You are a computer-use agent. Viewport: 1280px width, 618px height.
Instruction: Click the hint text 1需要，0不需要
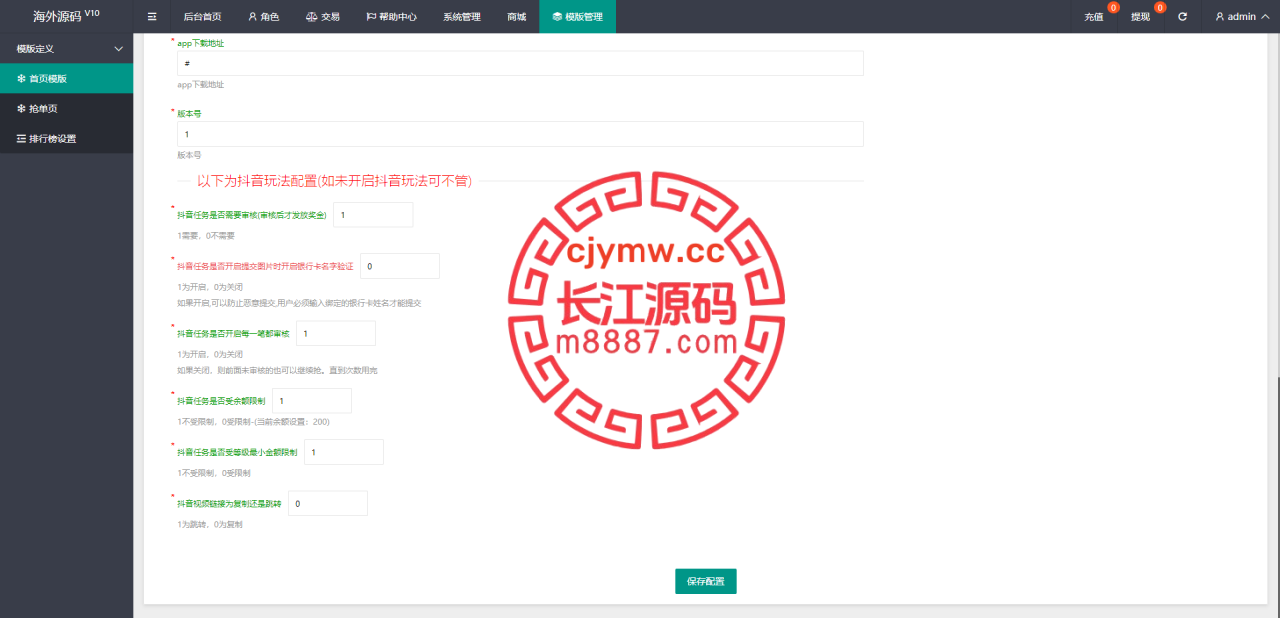(x=206, y=236)
